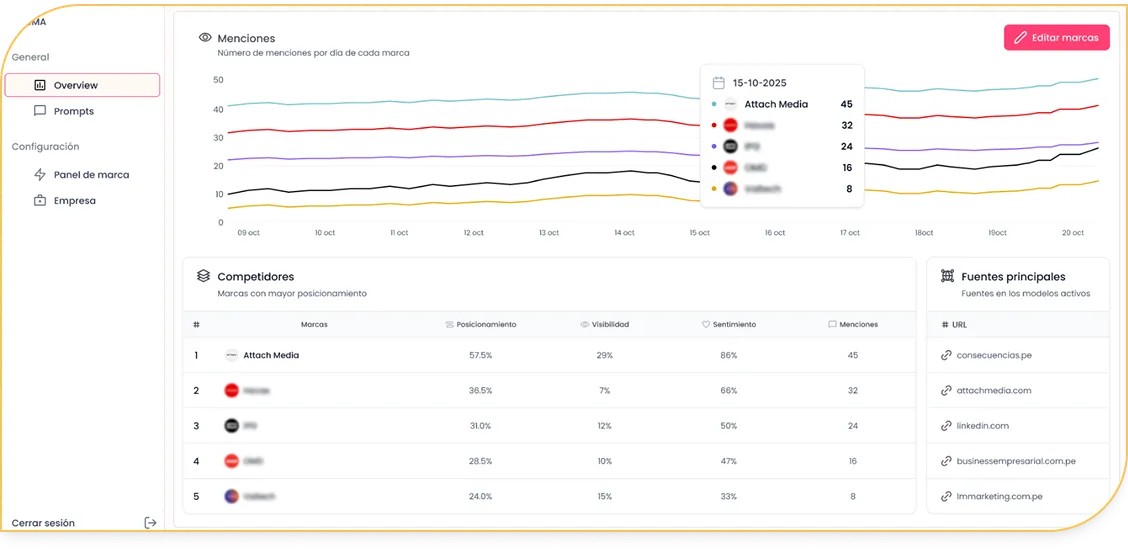Click the link icon beside consecuencias.pe
Screen dimensions: 1128x552
click(946, 355)
